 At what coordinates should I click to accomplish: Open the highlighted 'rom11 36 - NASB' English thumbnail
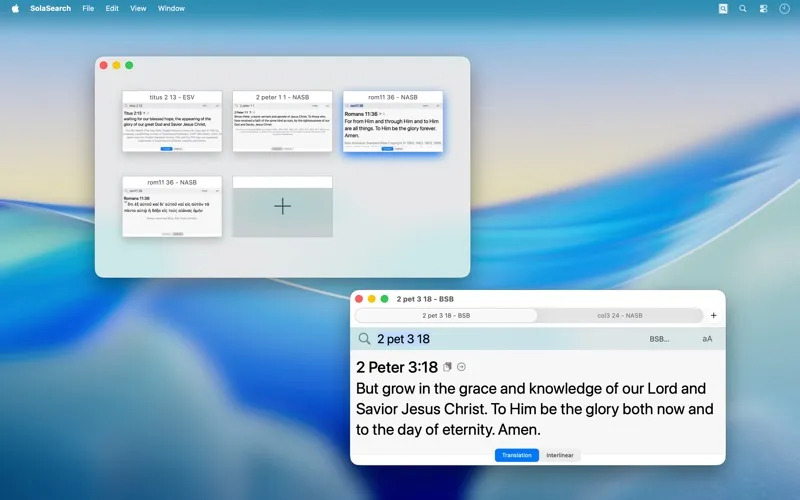[x=393, y=121]
